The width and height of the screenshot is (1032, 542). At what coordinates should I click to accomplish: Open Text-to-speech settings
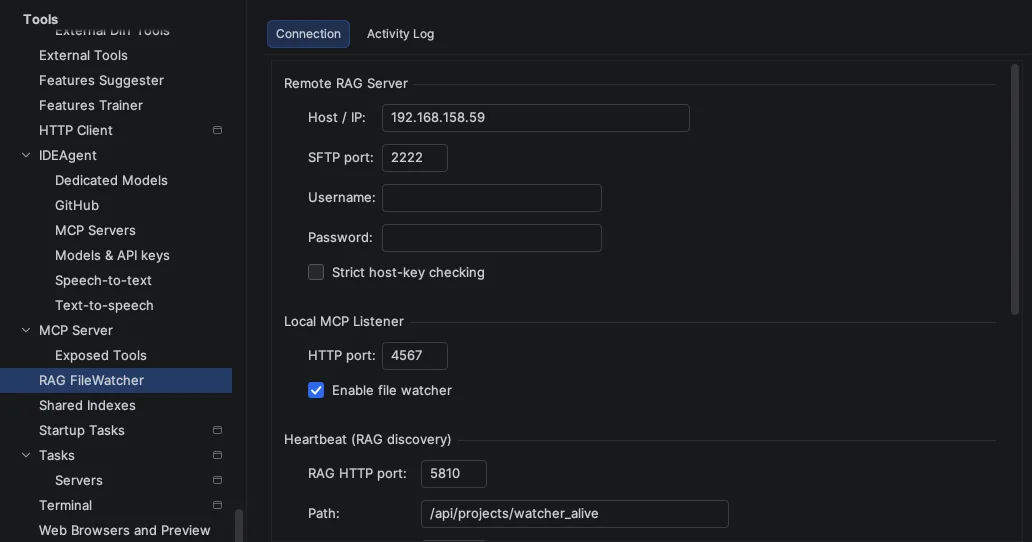pyautogui.click(x=104, y=305)
